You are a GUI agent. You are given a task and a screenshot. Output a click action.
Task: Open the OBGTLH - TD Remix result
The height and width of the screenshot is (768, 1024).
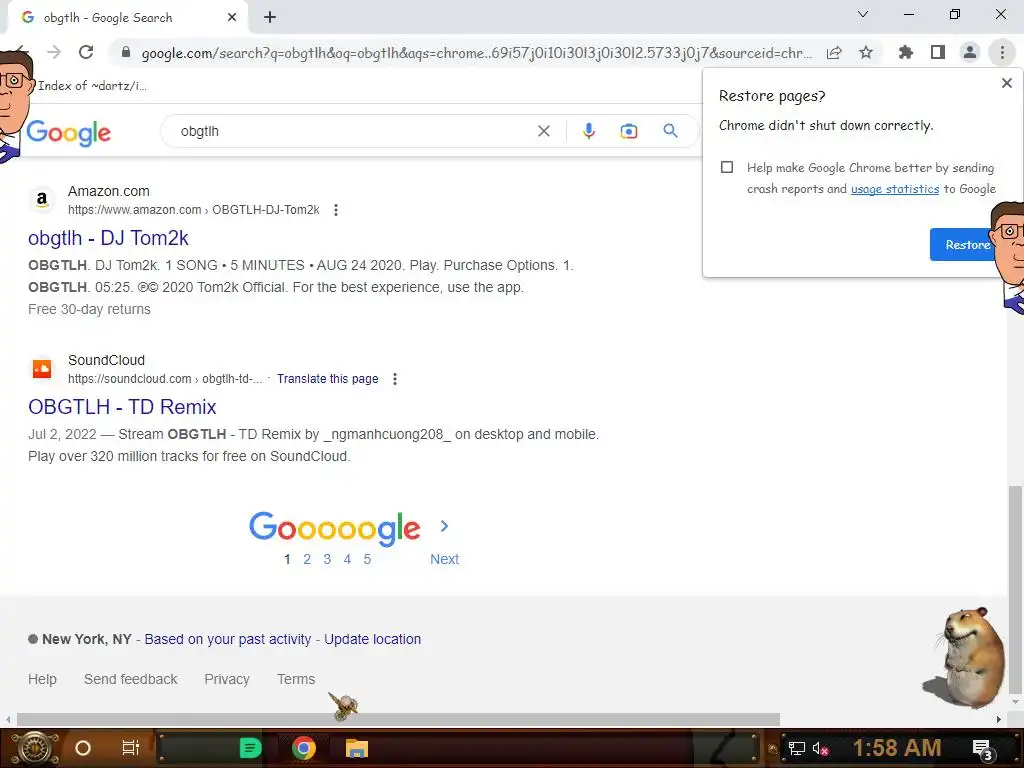122,407
